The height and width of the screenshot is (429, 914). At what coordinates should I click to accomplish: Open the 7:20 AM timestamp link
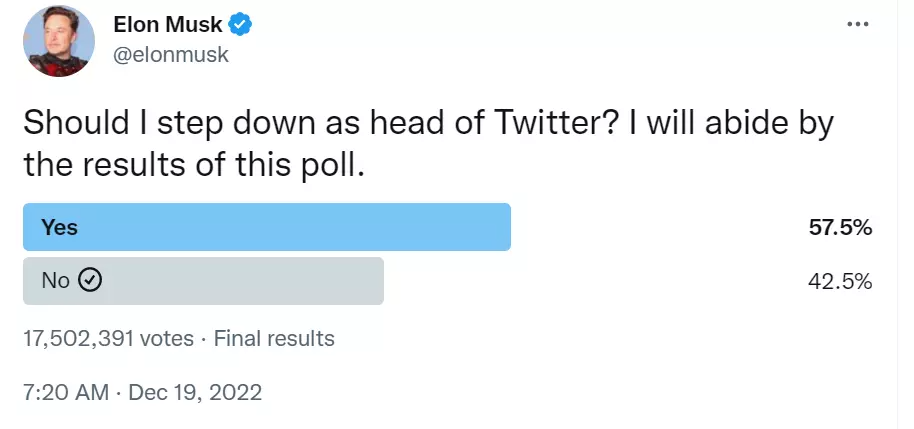coord(65,392)
